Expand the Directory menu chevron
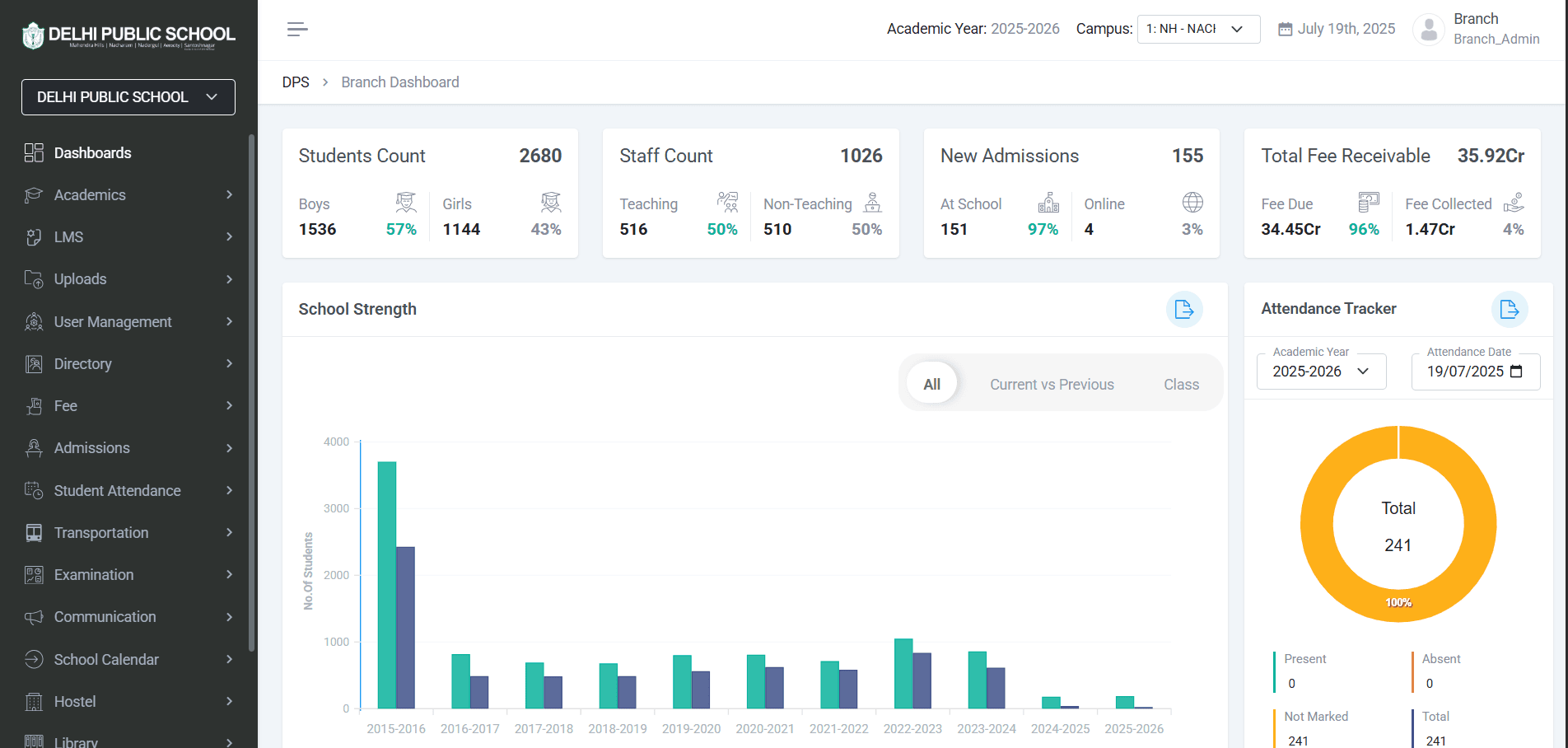 coord(230,363)
